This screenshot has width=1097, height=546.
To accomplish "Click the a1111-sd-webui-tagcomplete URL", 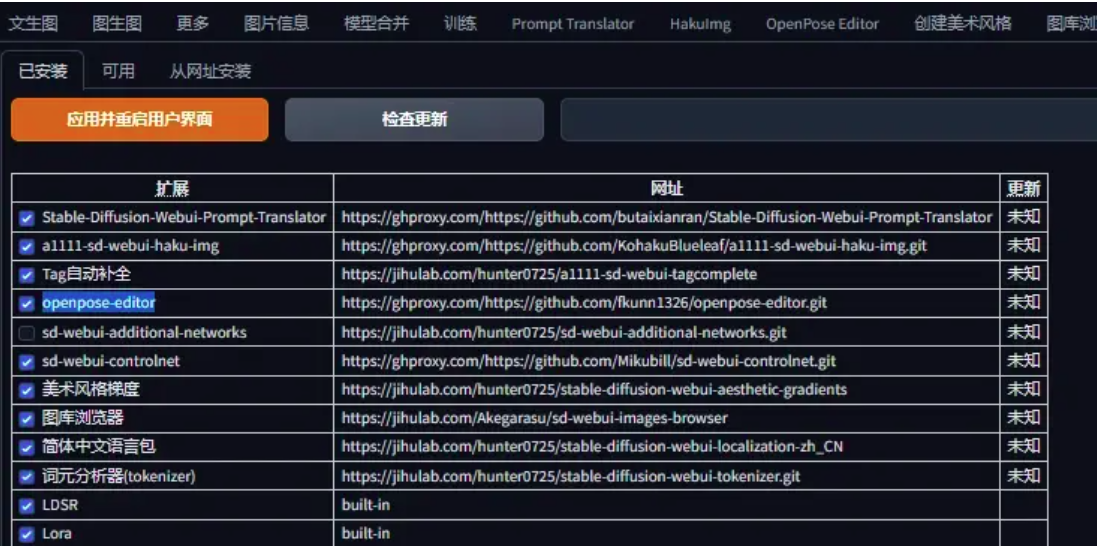I will point(549,275).
